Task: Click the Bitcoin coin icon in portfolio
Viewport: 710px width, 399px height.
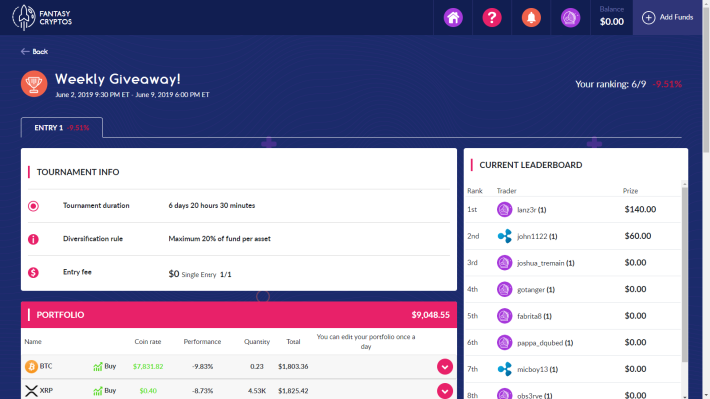Action: [31, 366]
